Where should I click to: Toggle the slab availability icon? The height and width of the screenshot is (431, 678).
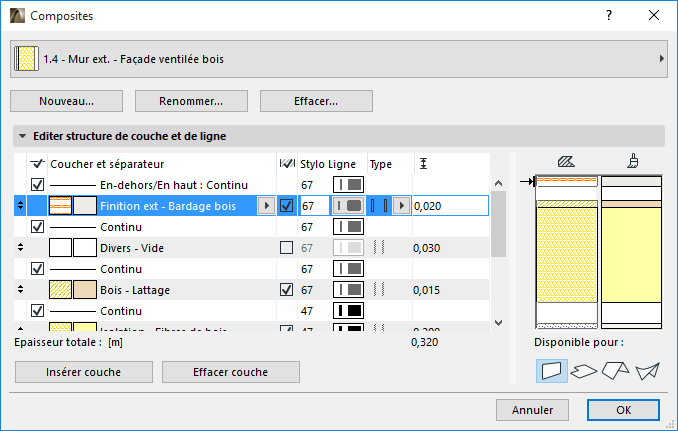[584, 371]
